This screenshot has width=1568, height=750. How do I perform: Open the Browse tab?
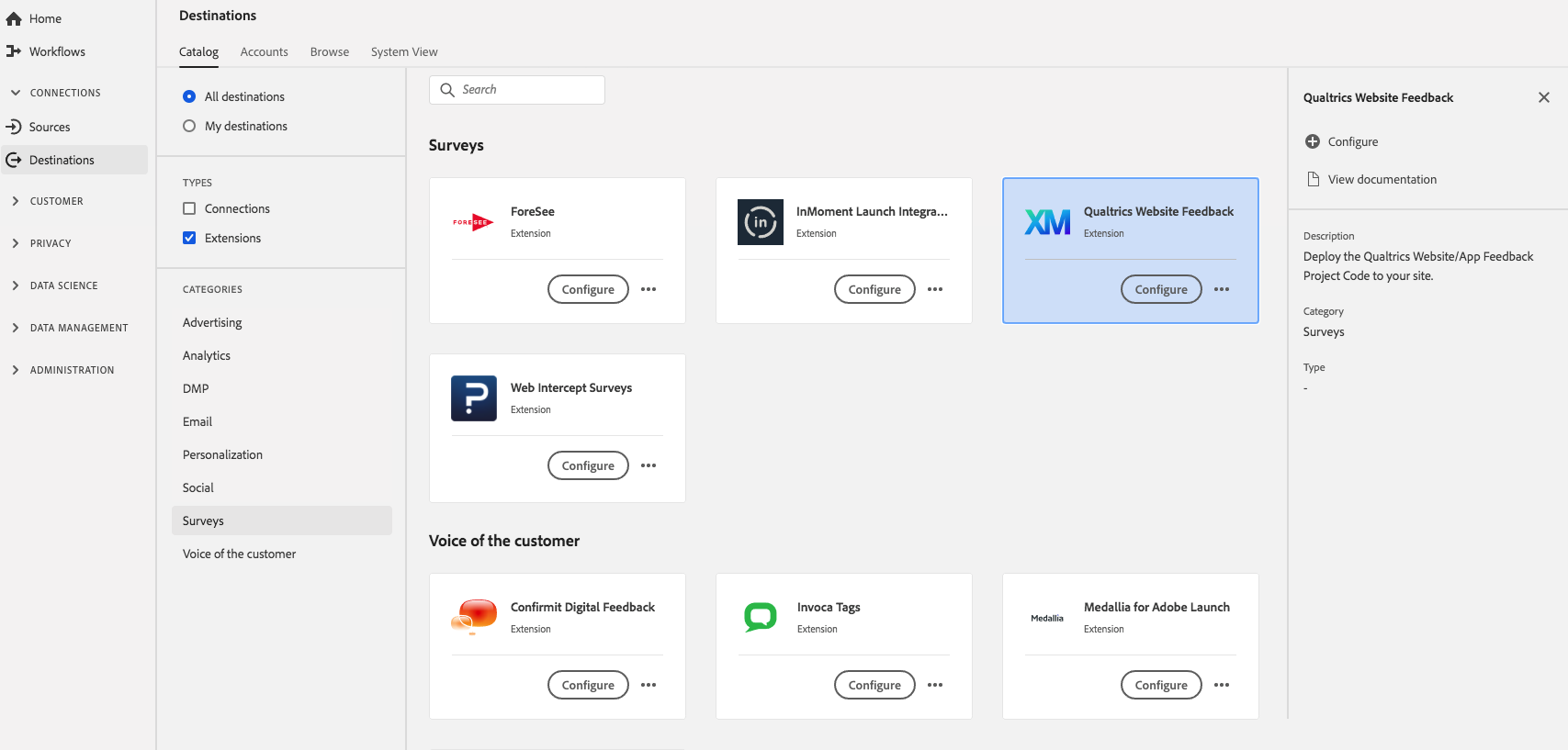click(x=330, y=51)
